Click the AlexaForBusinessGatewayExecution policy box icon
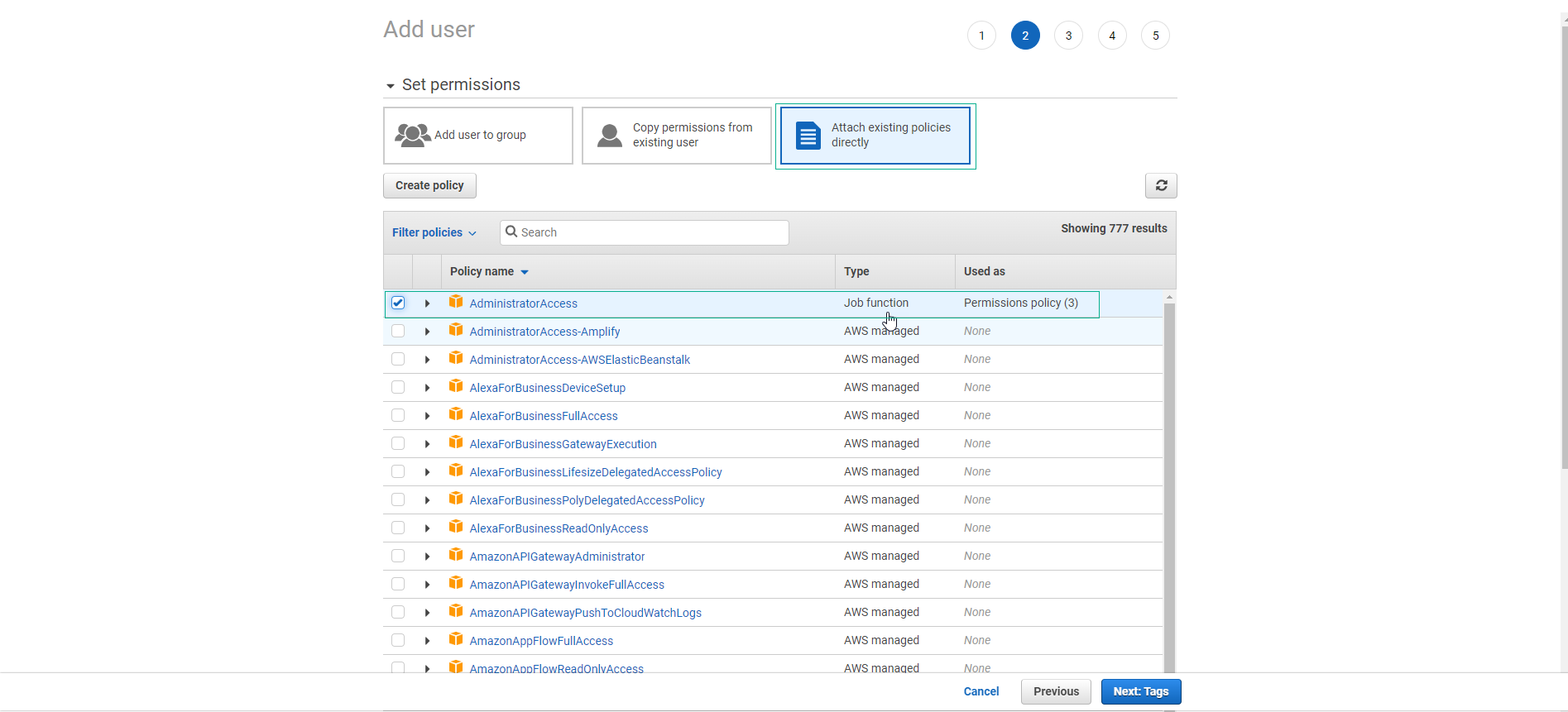 pos(456,442)
